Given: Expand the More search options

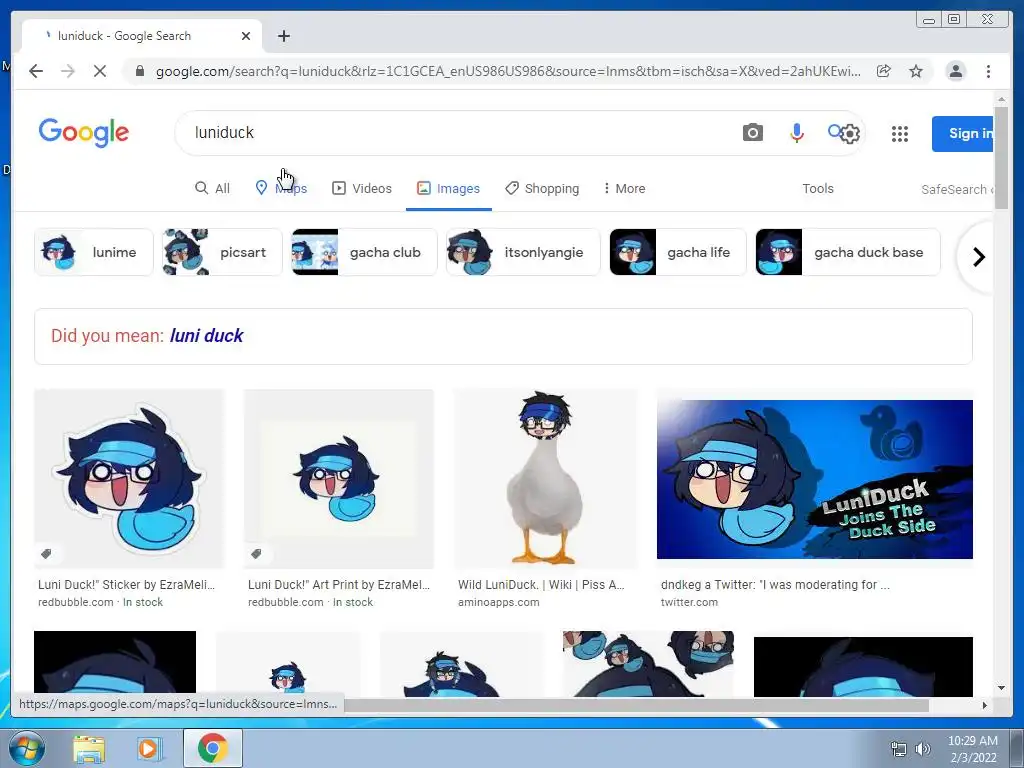Looking at the screenshot, I should tap(624, 189).
